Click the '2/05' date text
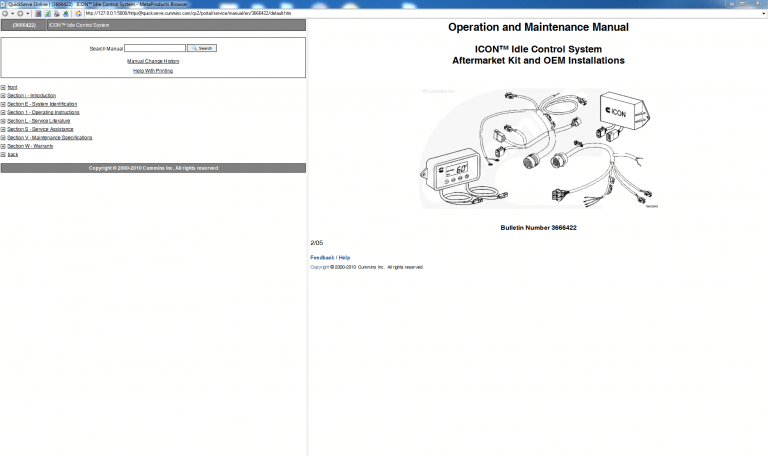The height and width of the screenshot is (456, 768). tap(316, 243)
